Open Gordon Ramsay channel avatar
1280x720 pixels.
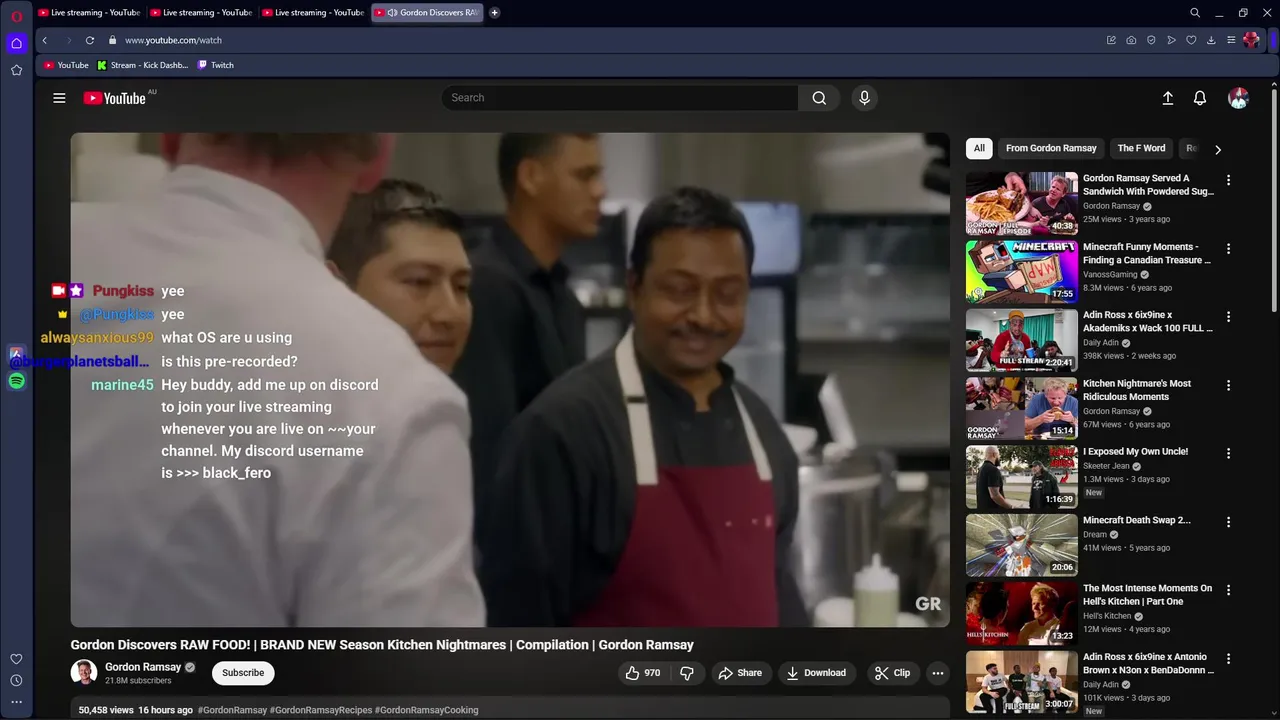[x=84, y=672]
